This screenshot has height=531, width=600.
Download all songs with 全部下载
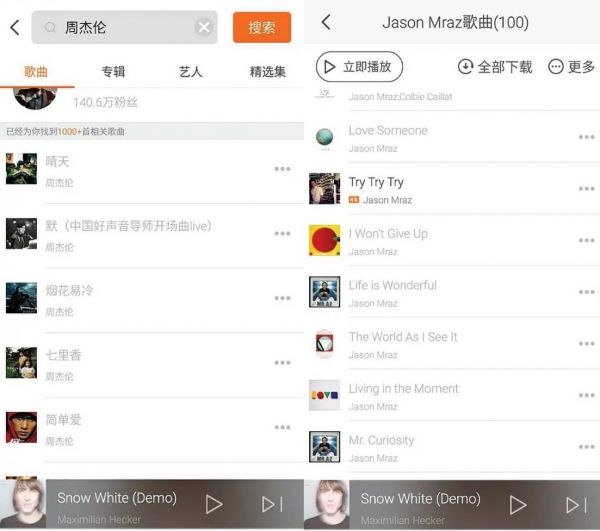pos(495,67)
